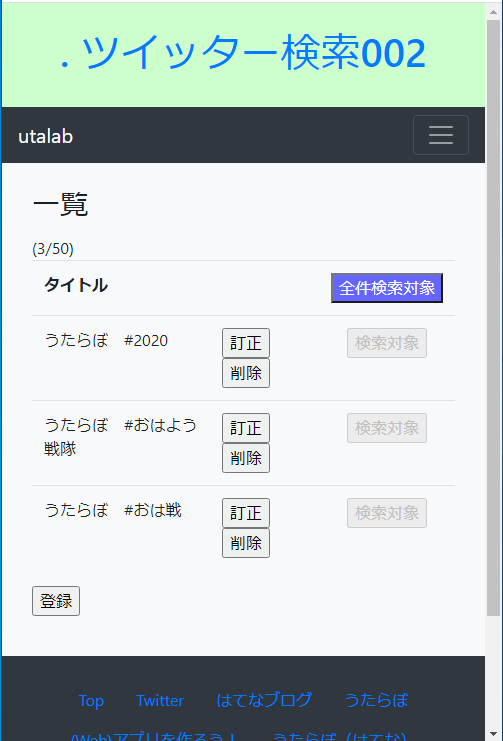Click the scrollbar up arrow

494,11
